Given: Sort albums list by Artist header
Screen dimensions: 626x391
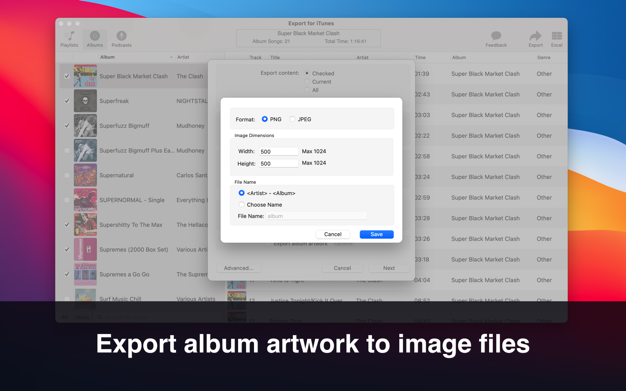Looking at the screenshot, I should click(183, 57).
